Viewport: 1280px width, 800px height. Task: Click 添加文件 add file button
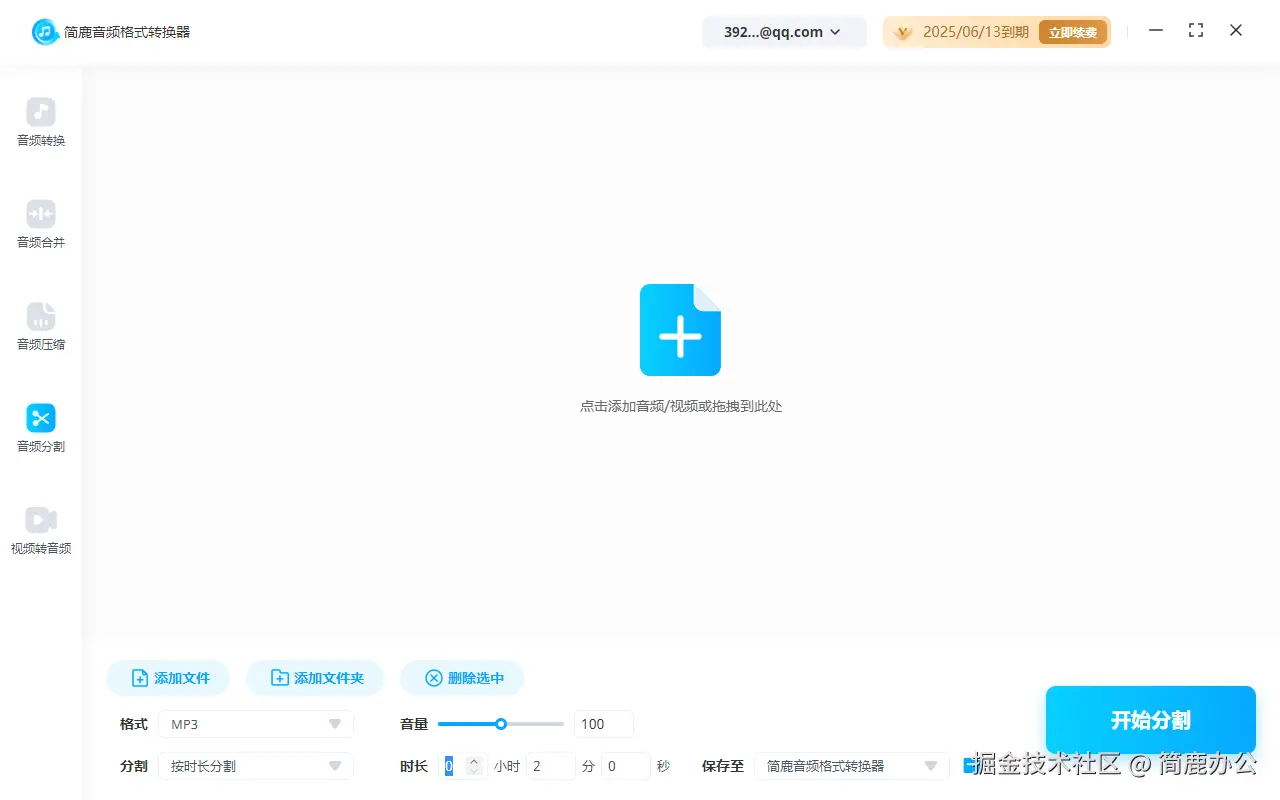[x=168, y=678]
